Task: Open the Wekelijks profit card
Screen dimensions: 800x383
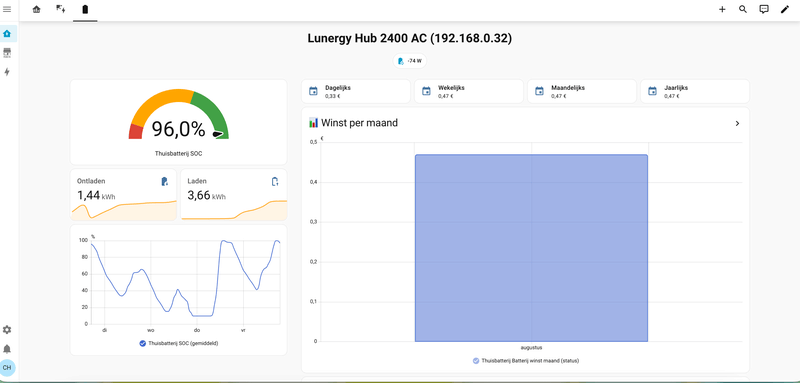Action: (469, 91)
